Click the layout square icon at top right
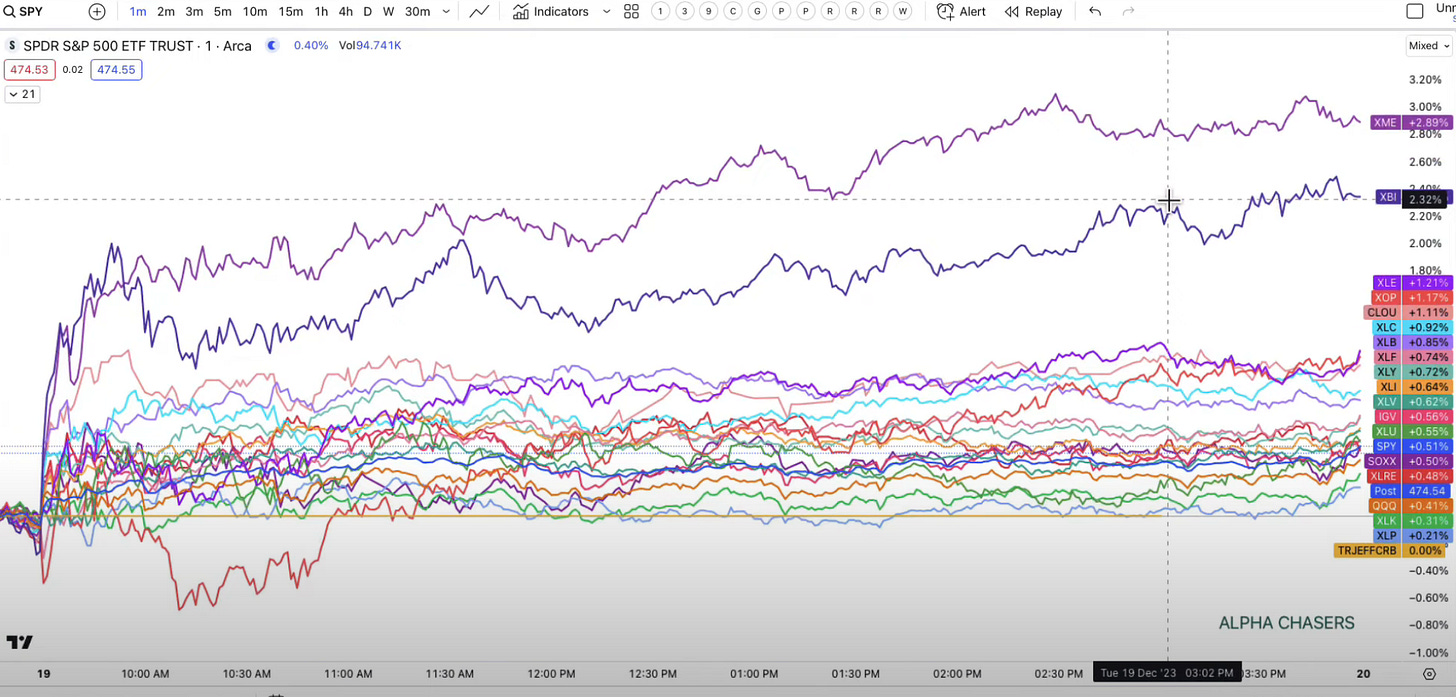1456x697 pixels. [1415, 12]
